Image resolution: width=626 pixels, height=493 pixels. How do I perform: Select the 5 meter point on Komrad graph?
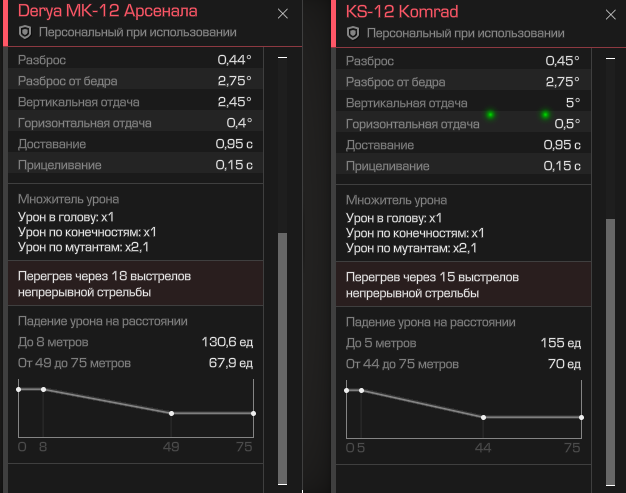(361, 390)
